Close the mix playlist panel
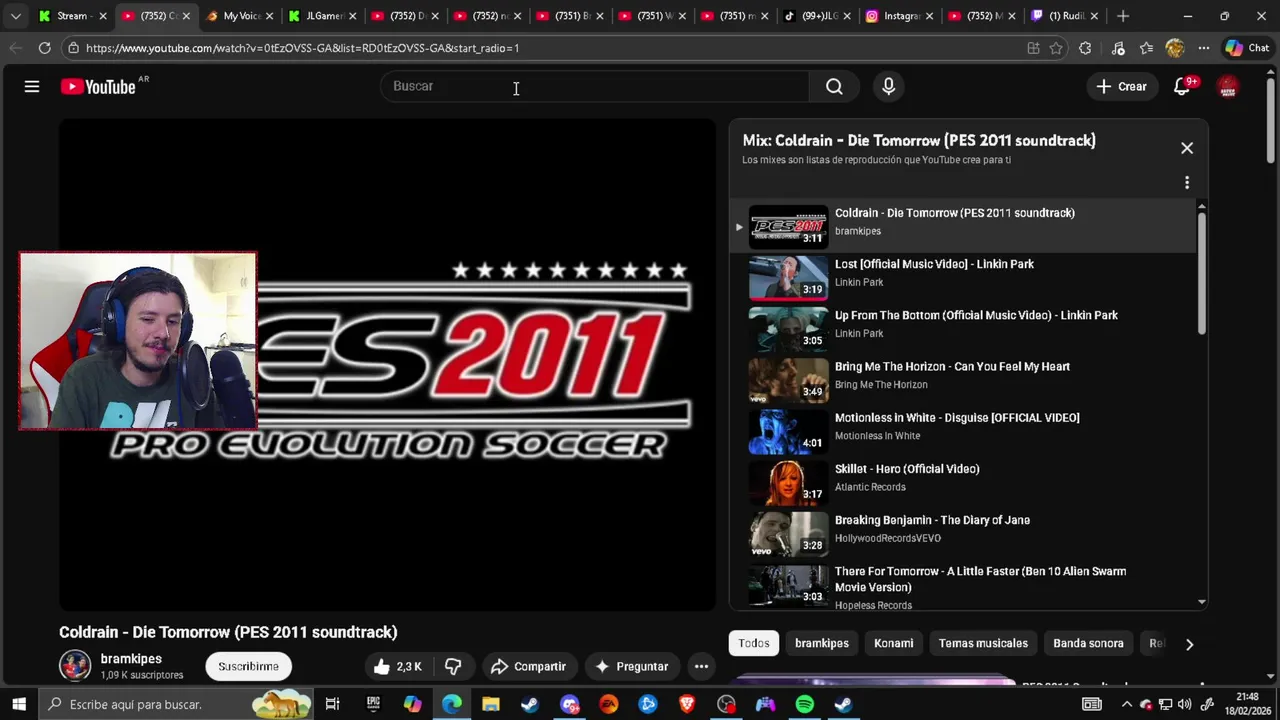The image size is (1280, 720). point(1187,148)
